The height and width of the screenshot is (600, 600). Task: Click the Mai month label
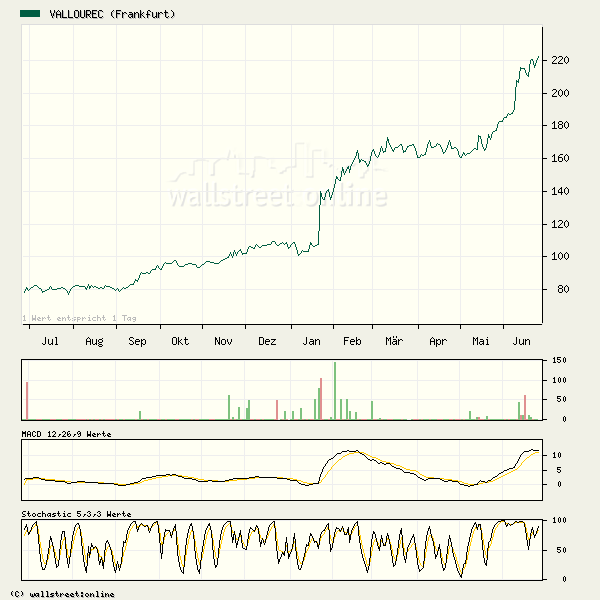(481, 341)
